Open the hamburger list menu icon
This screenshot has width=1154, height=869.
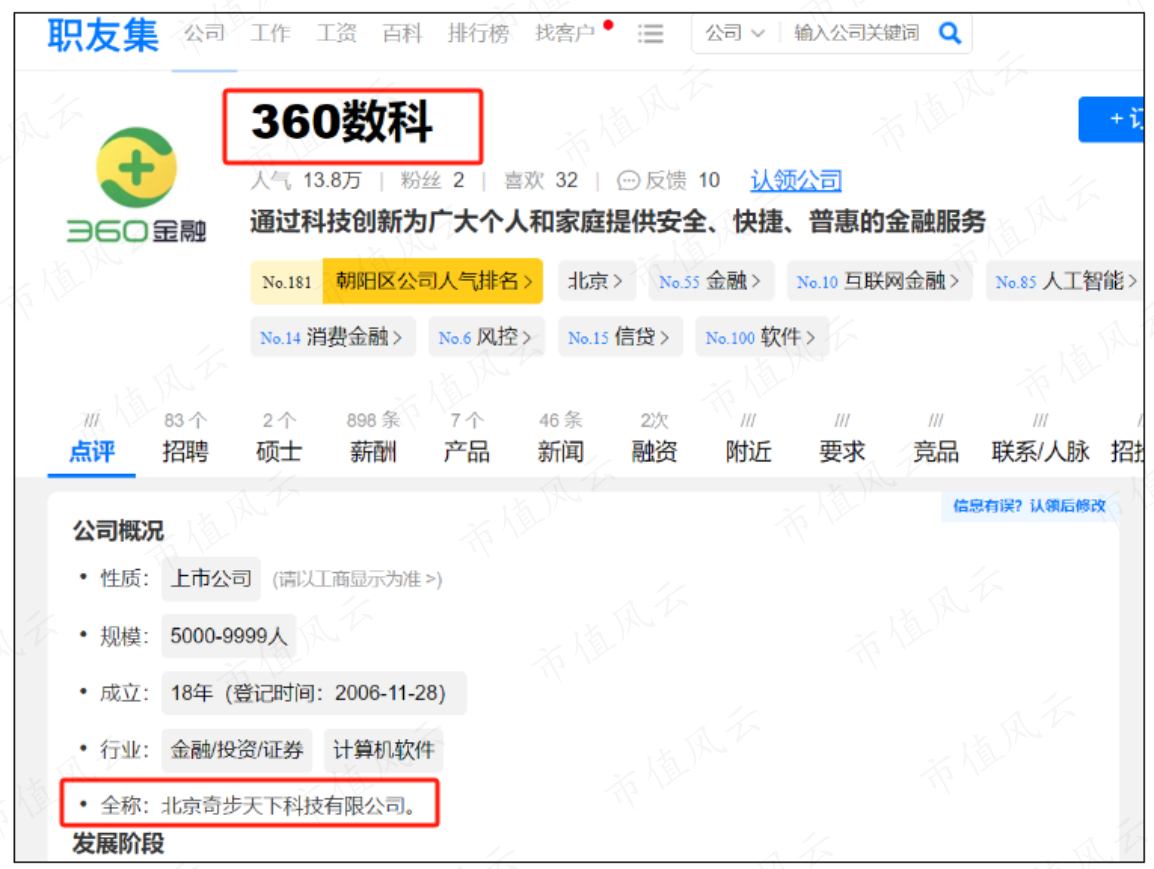(x=650, y=34)
